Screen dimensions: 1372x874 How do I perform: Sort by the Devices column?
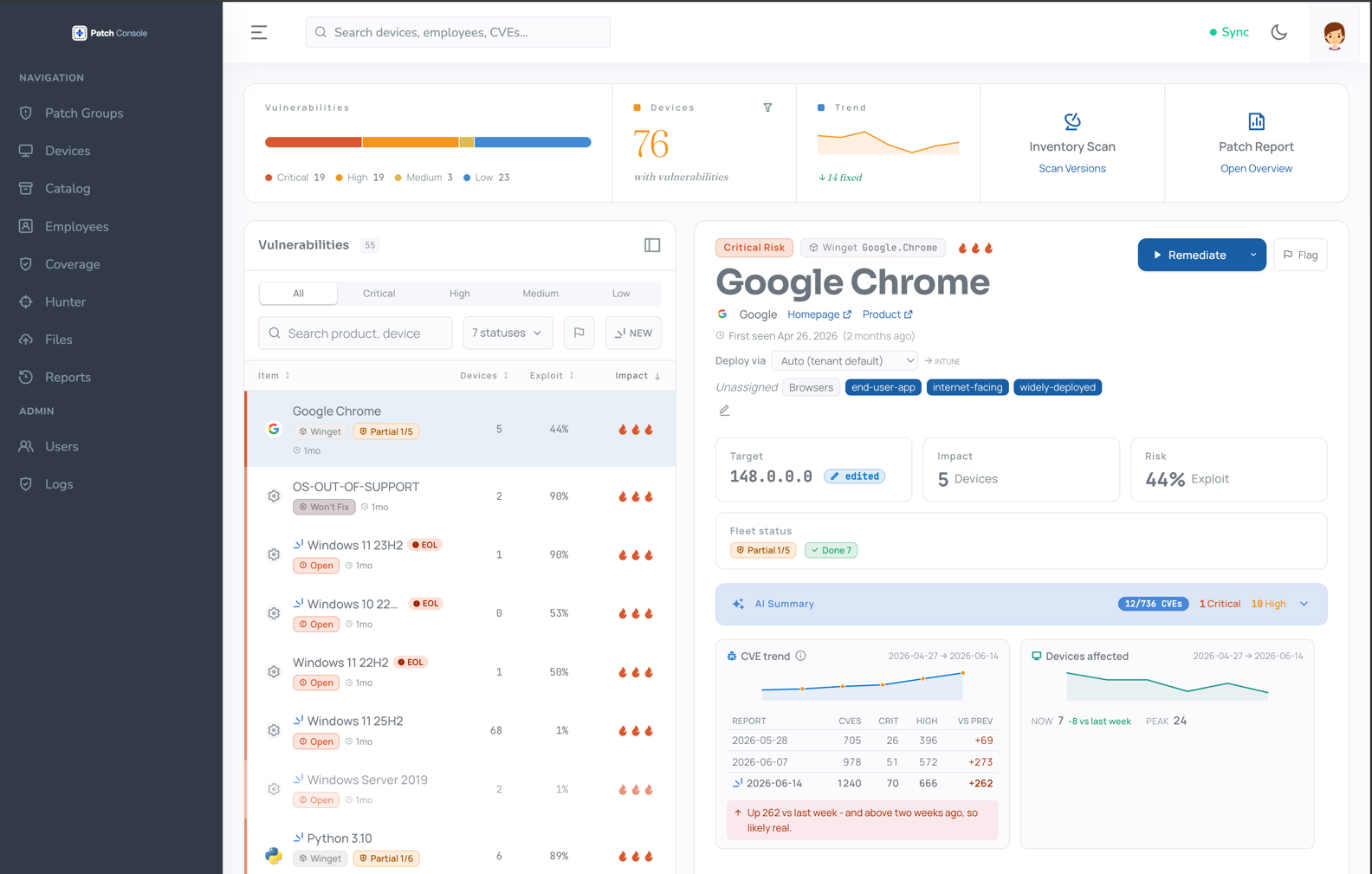point(484,376)
